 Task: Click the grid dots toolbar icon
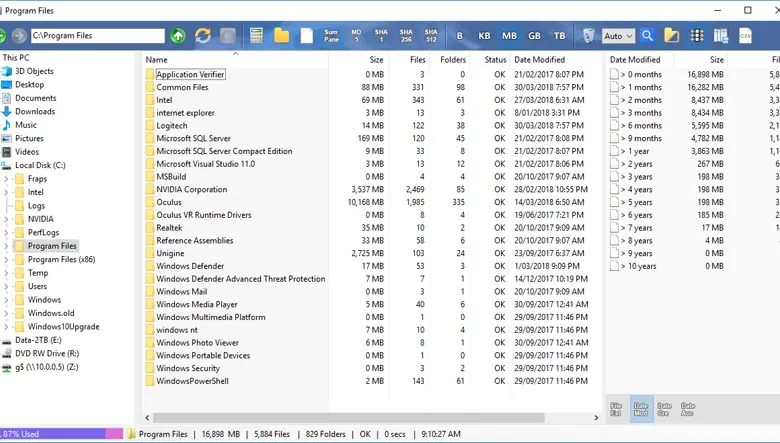click(697, 35)
